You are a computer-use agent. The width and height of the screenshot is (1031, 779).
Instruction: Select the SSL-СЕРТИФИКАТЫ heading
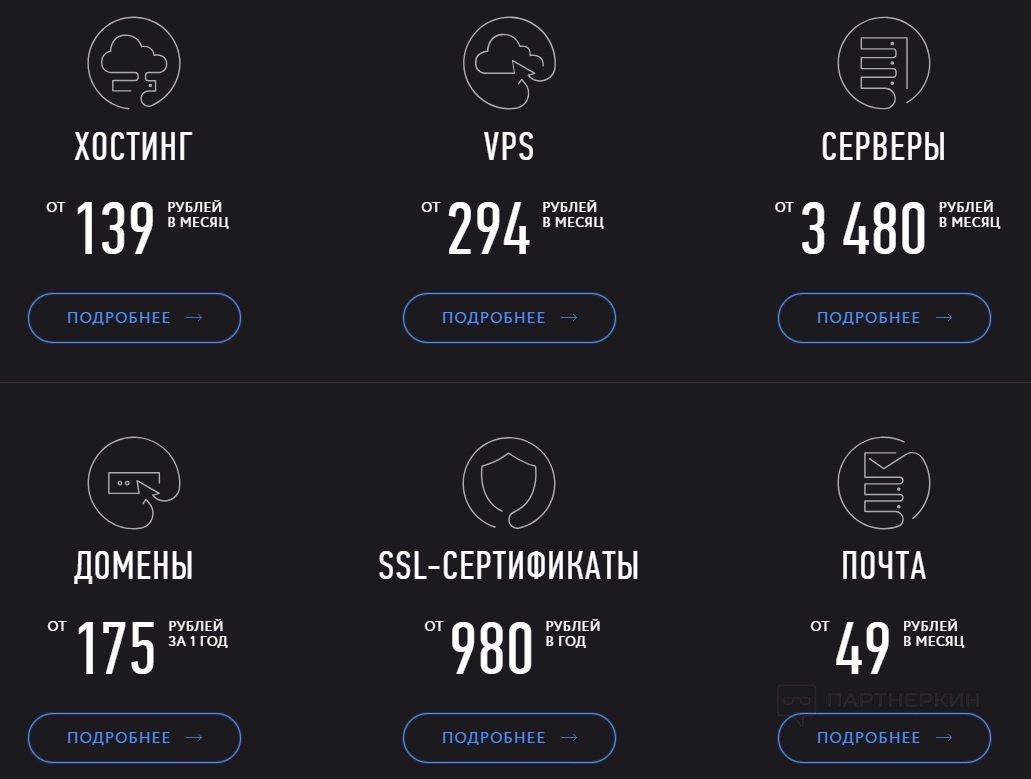pyautogui.click(x=509, y=566)
